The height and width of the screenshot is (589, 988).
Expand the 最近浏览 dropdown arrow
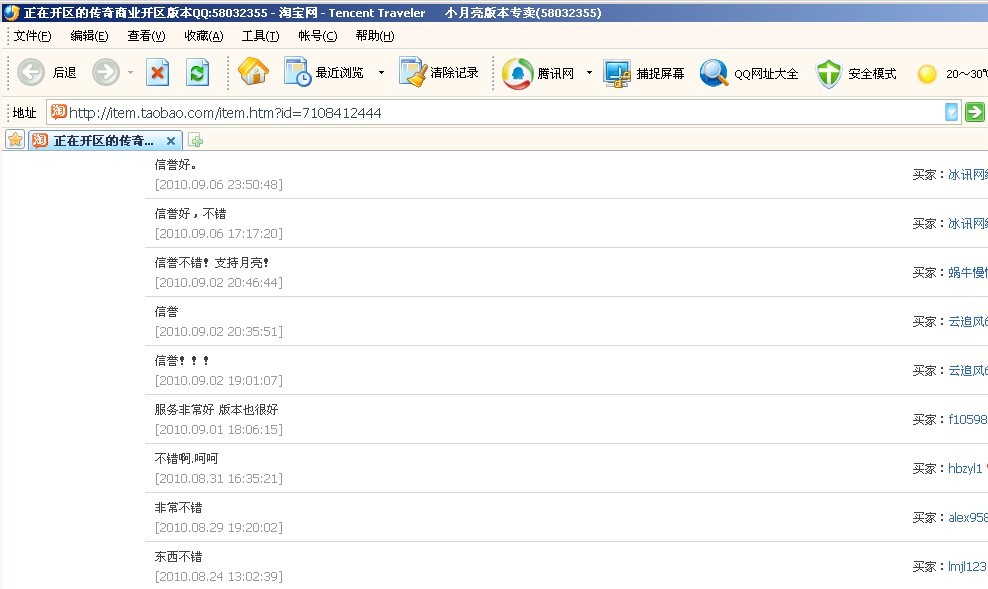click(381, 73)
